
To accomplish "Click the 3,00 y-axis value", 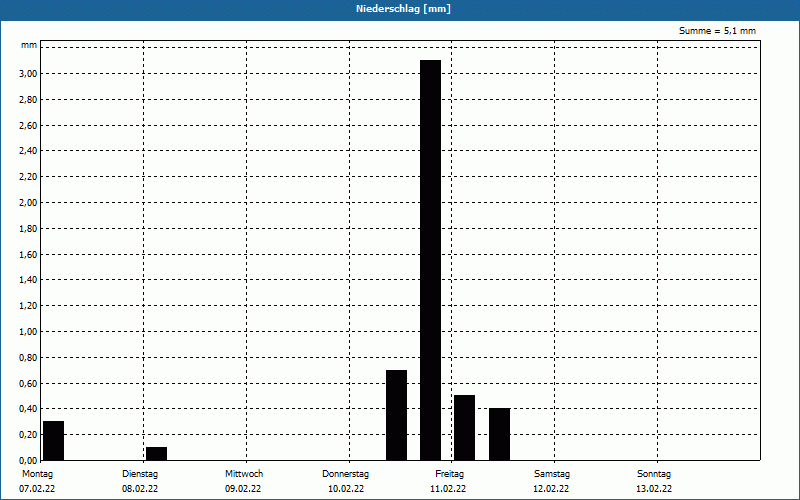I will click(28, 73).
